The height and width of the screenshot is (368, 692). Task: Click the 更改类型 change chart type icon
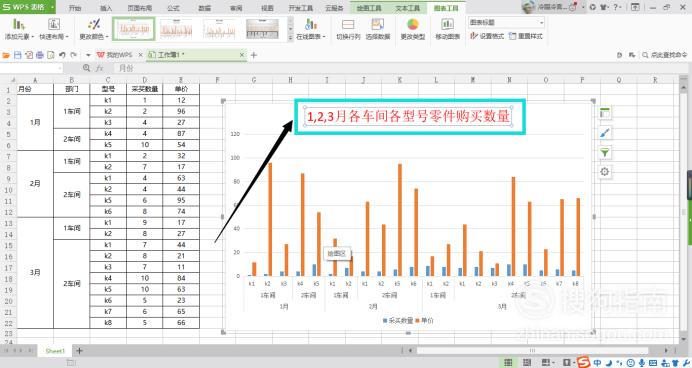(x=413, y=25)
